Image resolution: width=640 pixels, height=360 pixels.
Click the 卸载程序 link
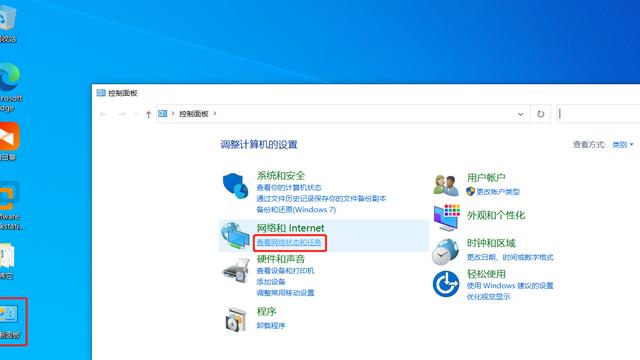(x=271, y=325)
